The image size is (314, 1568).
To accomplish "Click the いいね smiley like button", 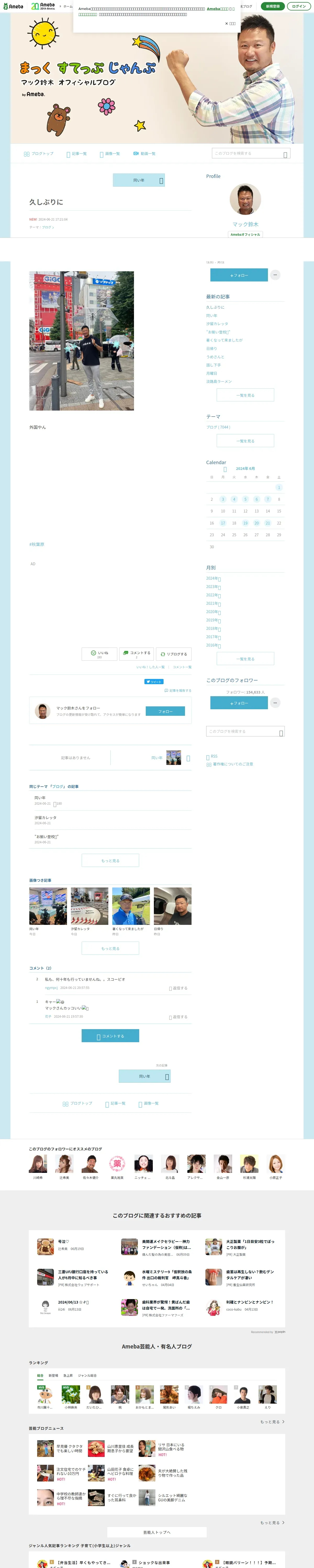I will tap(99, 654).
